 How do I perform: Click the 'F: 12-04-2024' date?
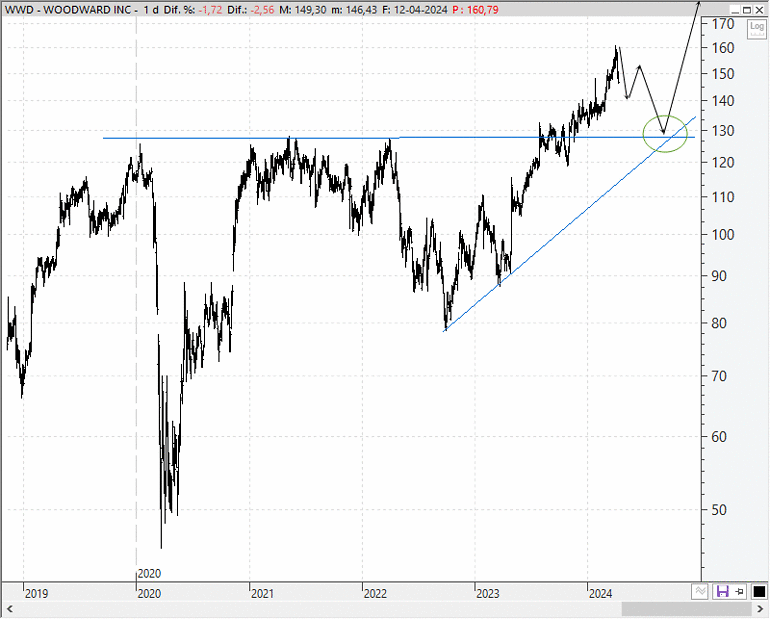click(412, 10)
